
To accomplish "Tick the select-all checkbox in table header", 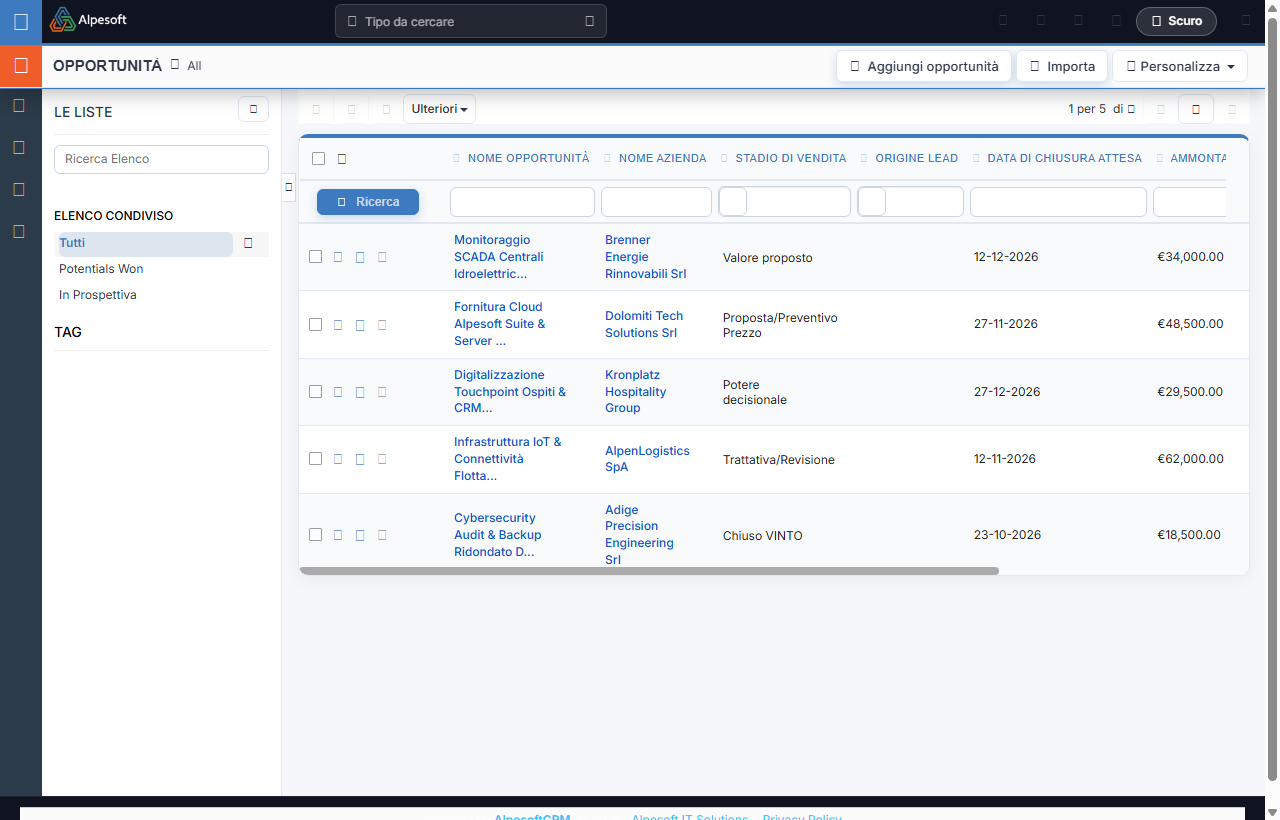I will click(318, 158).
